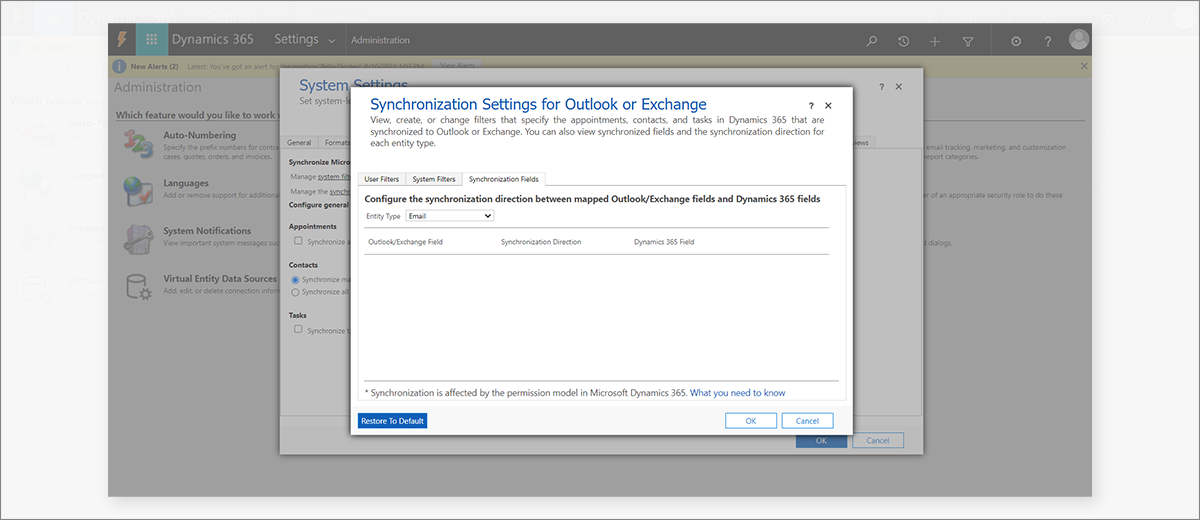Click the Dynamics 365 title
Screen dimensions: 1200x520
pos(212,40)
